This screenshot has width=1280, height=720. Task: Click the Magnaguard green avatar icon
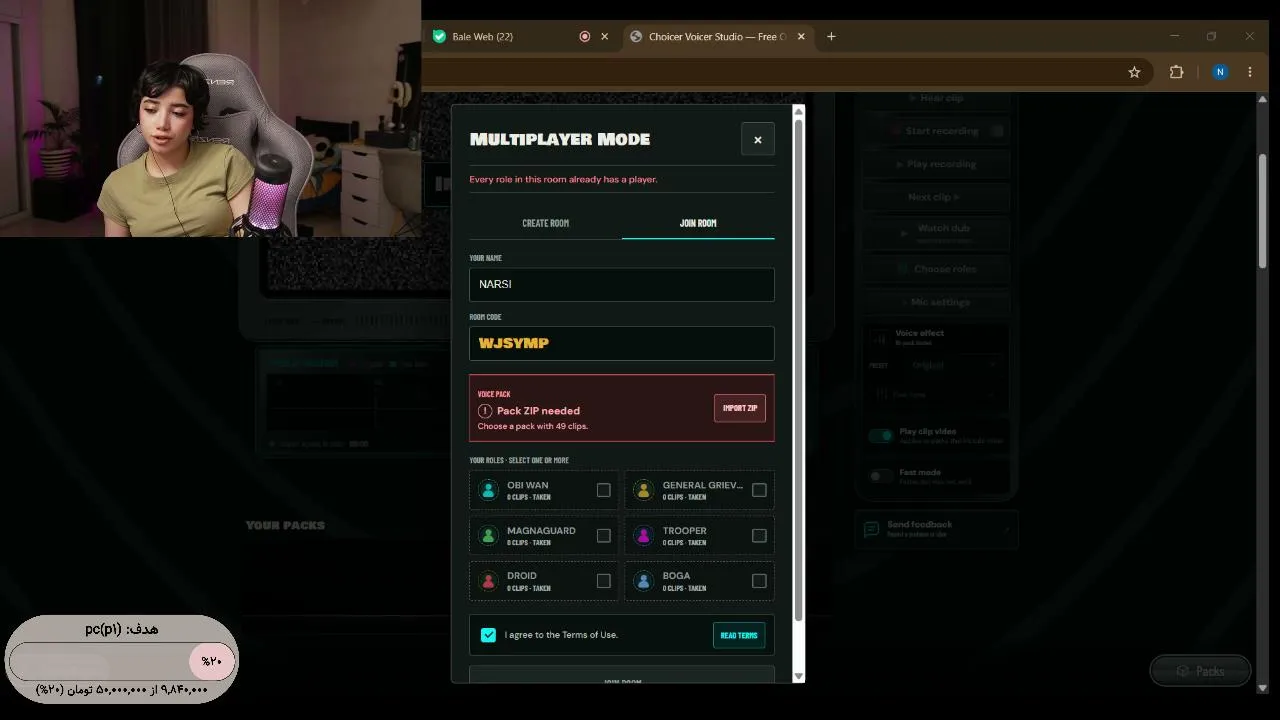(x=488, y=536)
